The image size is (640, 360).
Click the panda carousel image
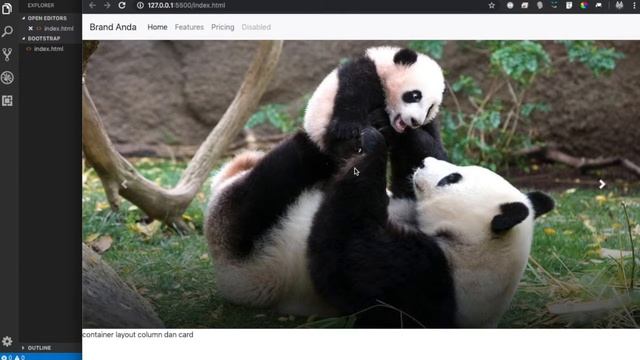(361, 184)
